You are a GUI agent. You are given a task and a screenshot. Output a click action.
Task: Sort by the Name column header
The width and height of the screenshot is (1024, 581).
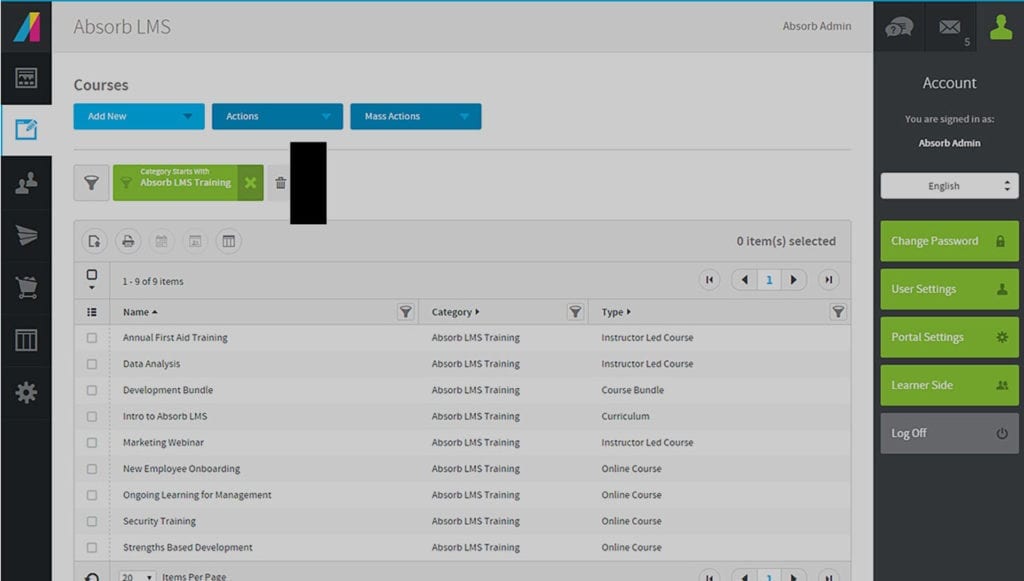[x=140, y=312]
